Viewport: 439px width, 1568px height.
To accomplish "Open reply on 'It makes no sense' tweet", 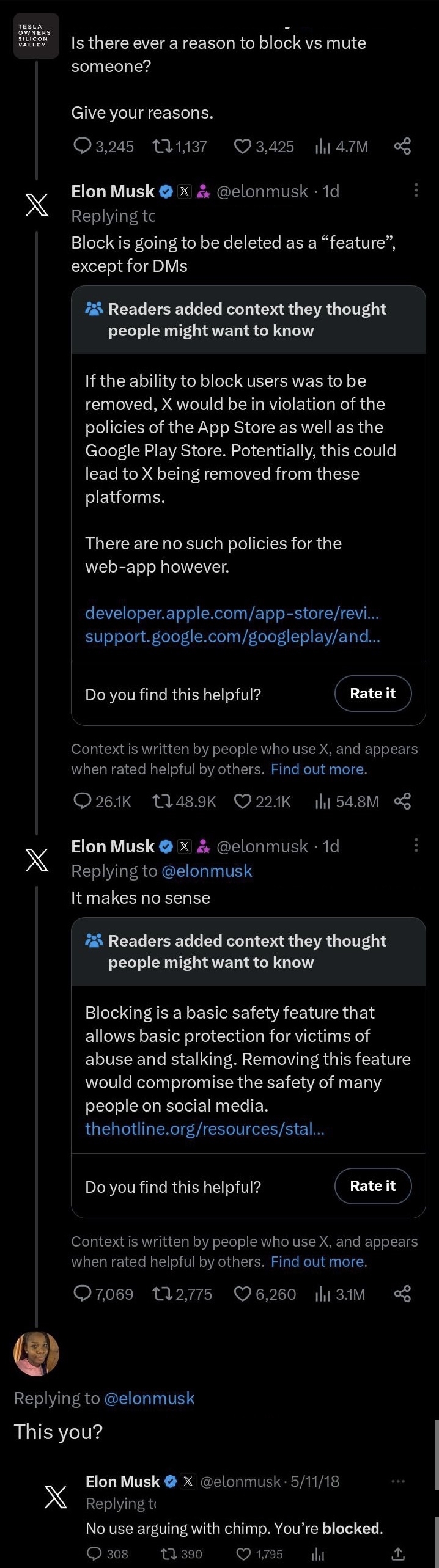I will (82, 1294).
